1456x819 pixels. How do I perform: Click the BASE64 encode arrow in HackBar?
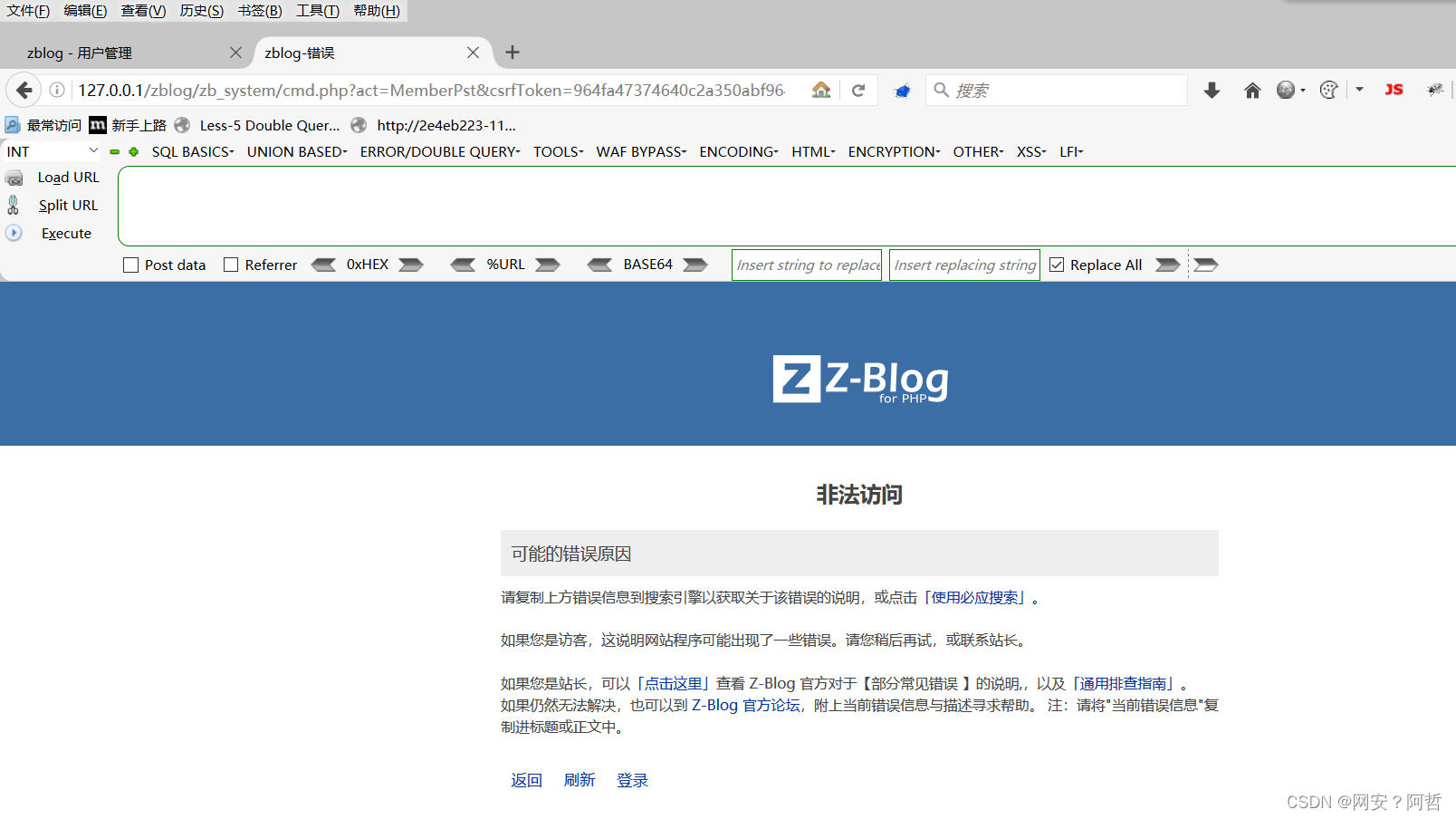[694, 265]
